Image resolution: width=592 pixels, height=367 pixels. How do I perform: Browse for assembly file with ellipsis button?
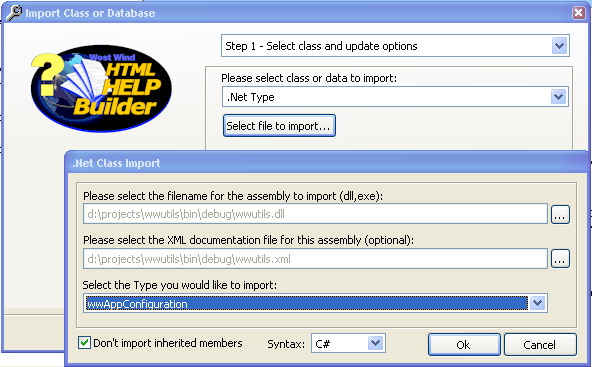click(560, 214)
